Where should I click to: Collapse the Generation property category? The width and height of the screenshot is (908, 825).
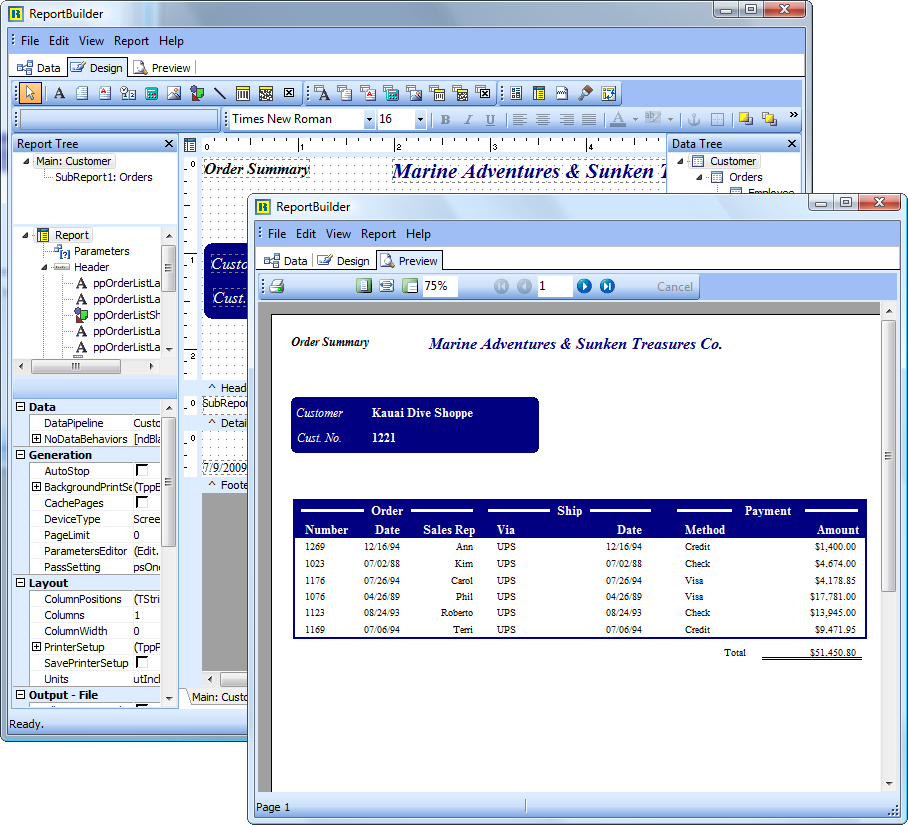point(20,454)
